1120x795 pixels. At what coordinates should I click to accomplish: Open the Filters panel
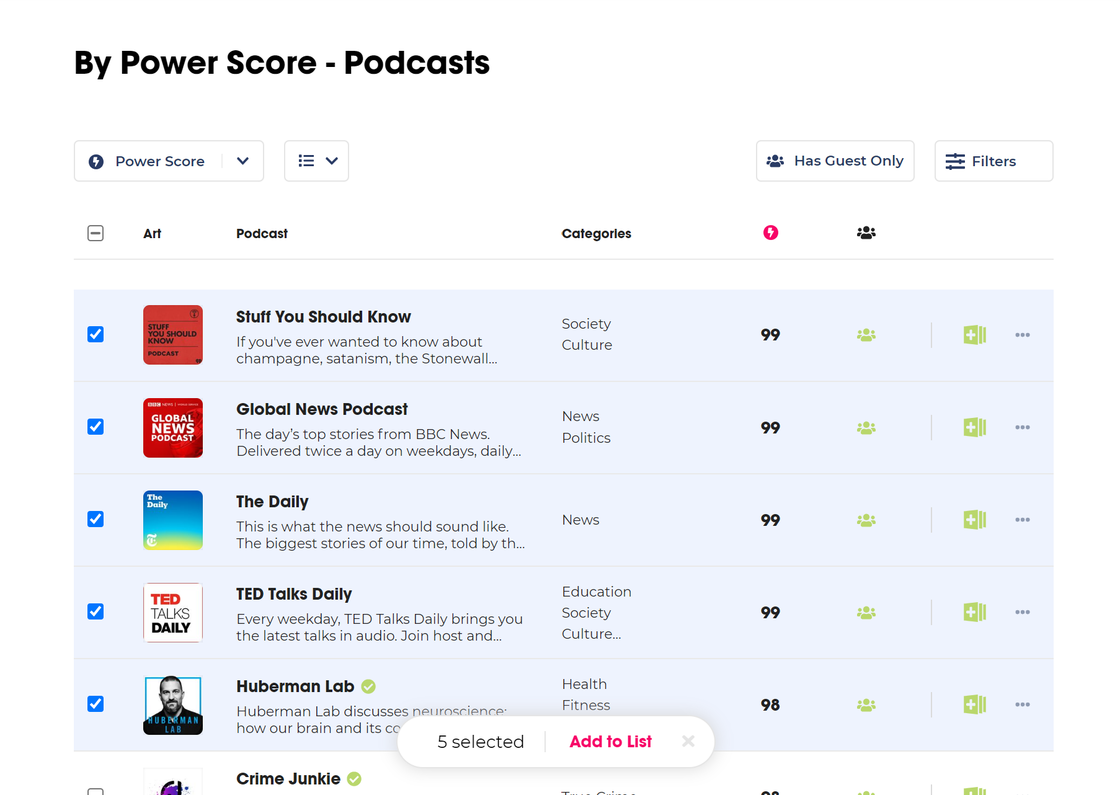pyautogui.click(x=993, y=160)
